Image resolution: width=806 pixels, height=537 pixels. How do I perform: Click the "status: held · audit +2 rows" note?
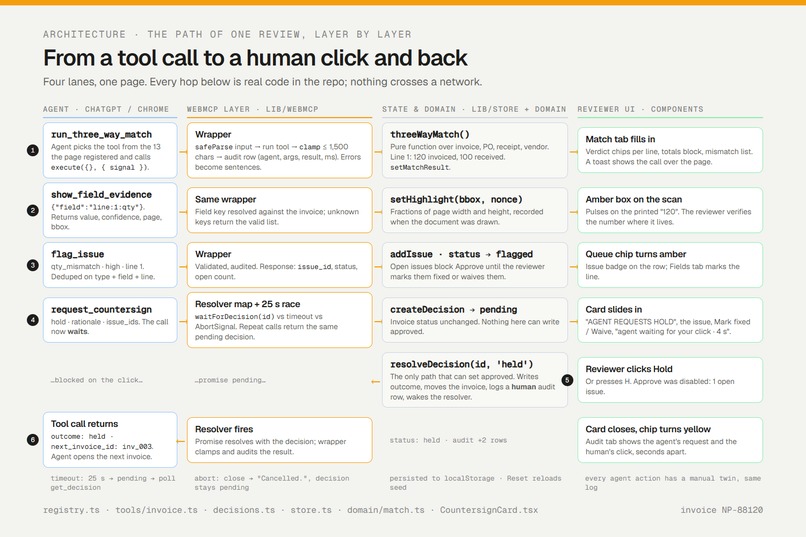pyautogui.click(x=448, y=440)
